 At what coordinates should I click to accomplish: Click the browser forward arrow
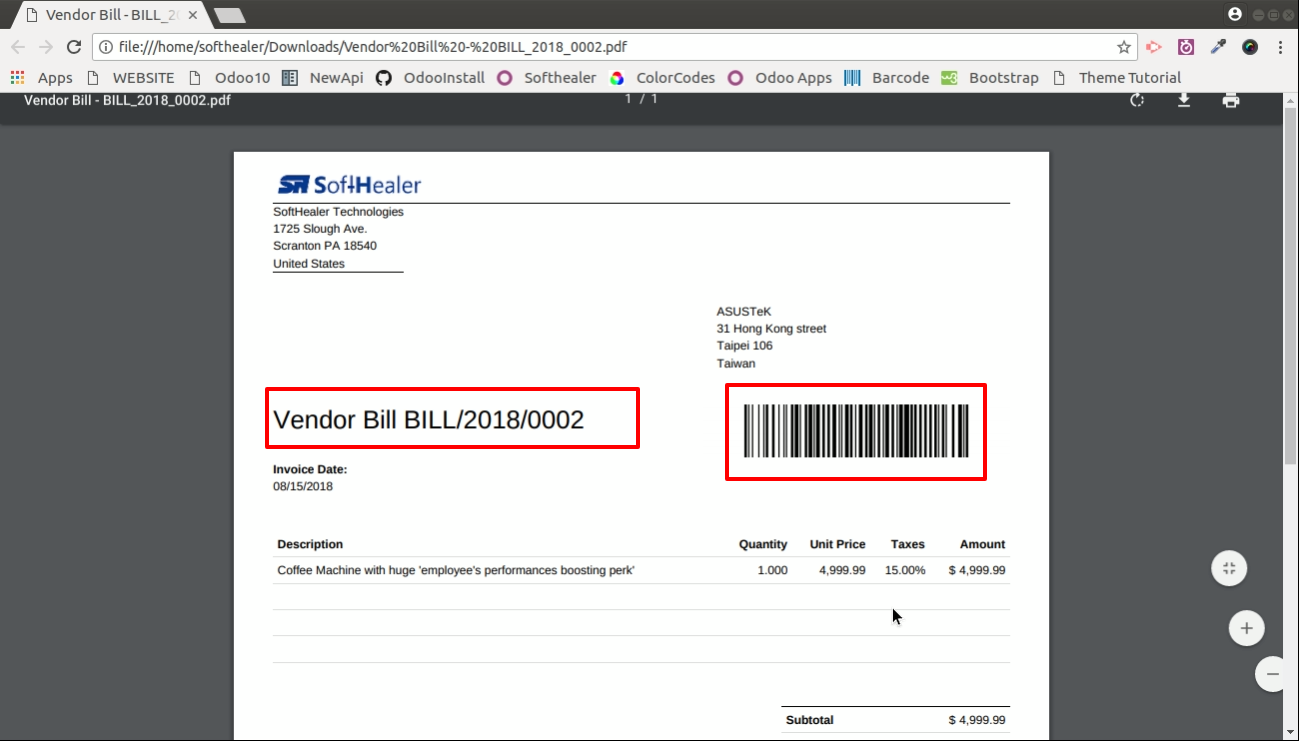click(45, 47)
